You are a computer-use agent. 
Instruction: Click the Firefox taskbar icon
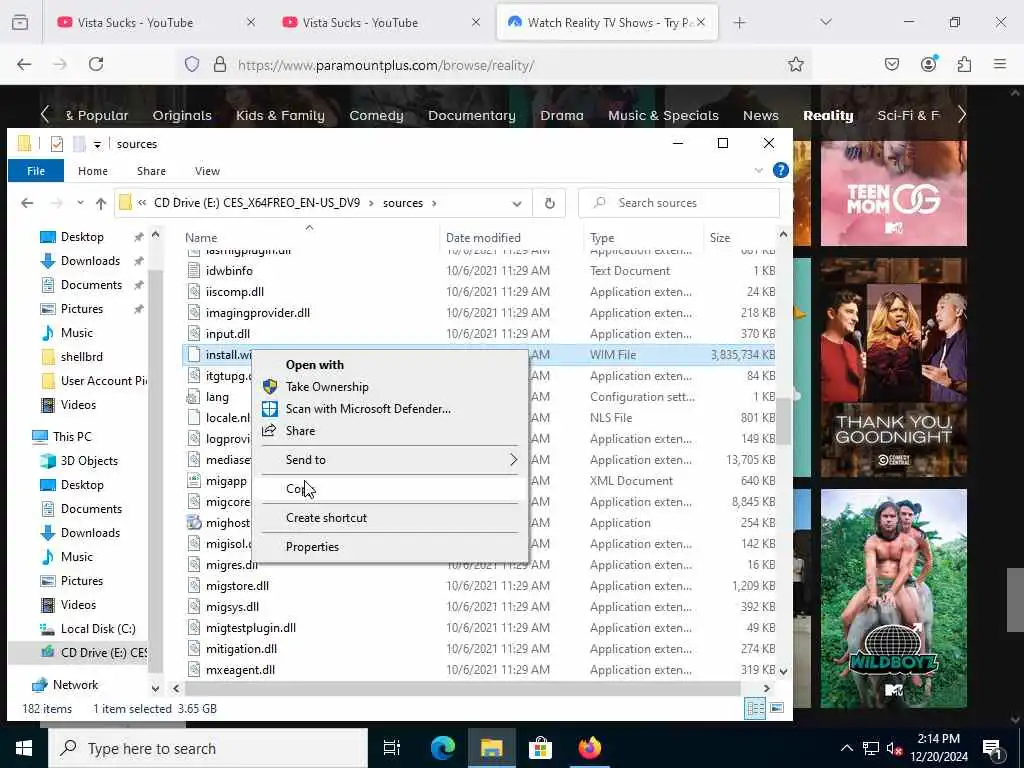tap(590, 748)
